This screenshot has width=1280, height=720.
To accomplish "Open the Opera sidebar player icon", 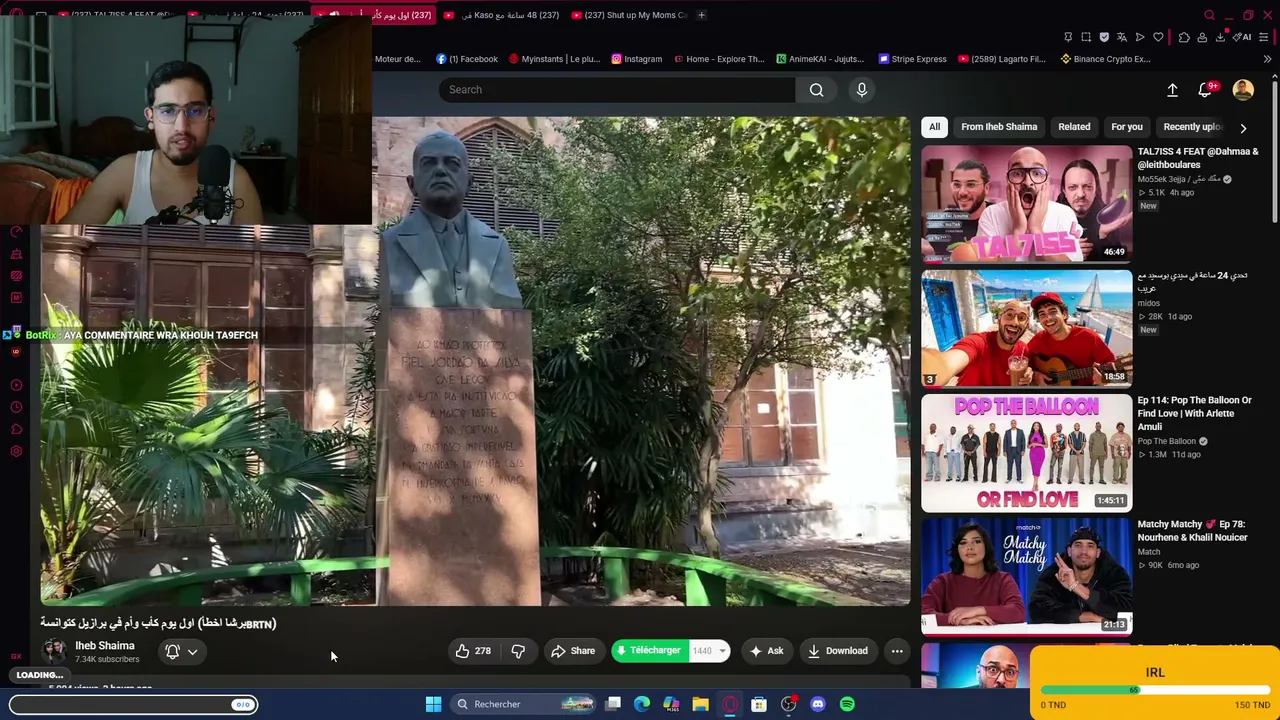I will (16, 385).
